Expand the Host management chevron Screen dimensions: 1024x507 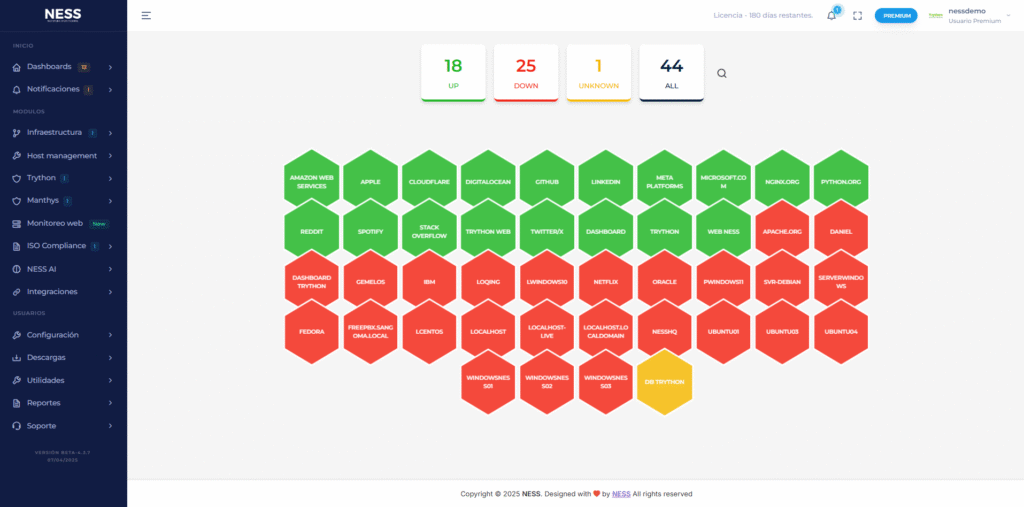point(110,156)
